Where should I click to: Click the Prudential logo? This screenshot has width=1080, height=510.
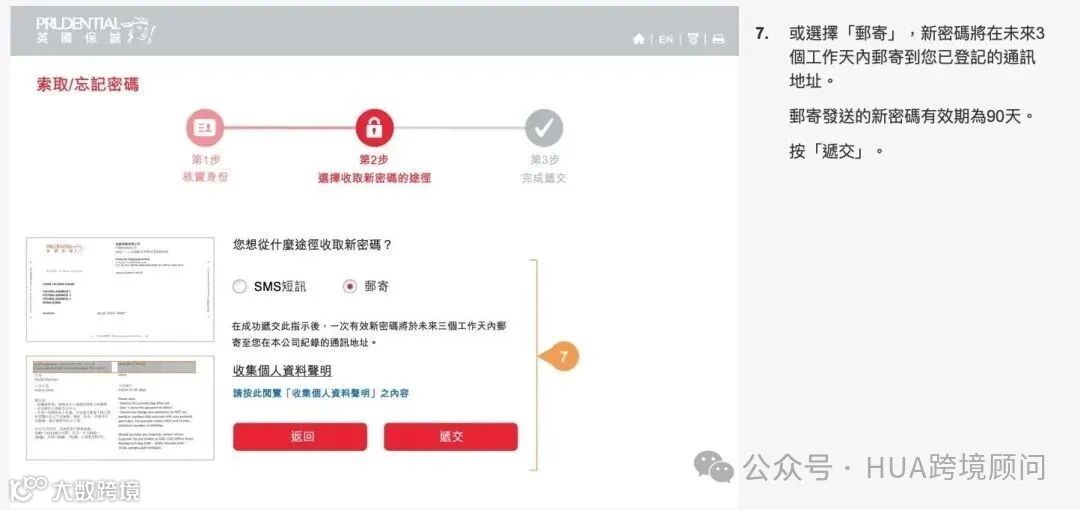pyautogui.click(x=96, y=31)
